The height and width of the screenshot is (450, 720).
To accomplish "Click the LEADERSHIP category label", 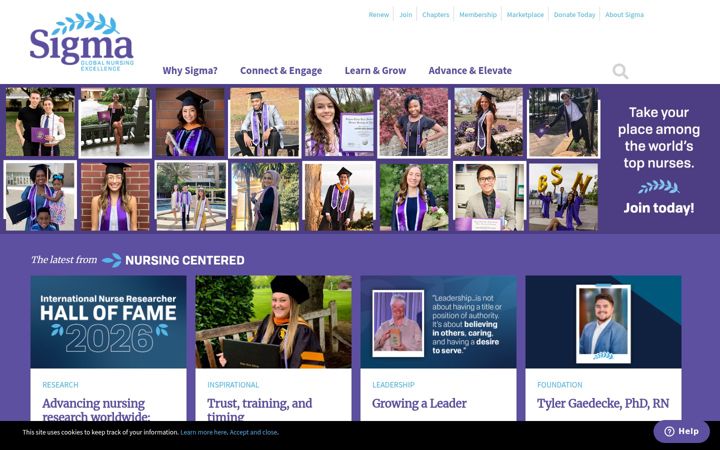I will pyautogui.click(x=394, y=385).
